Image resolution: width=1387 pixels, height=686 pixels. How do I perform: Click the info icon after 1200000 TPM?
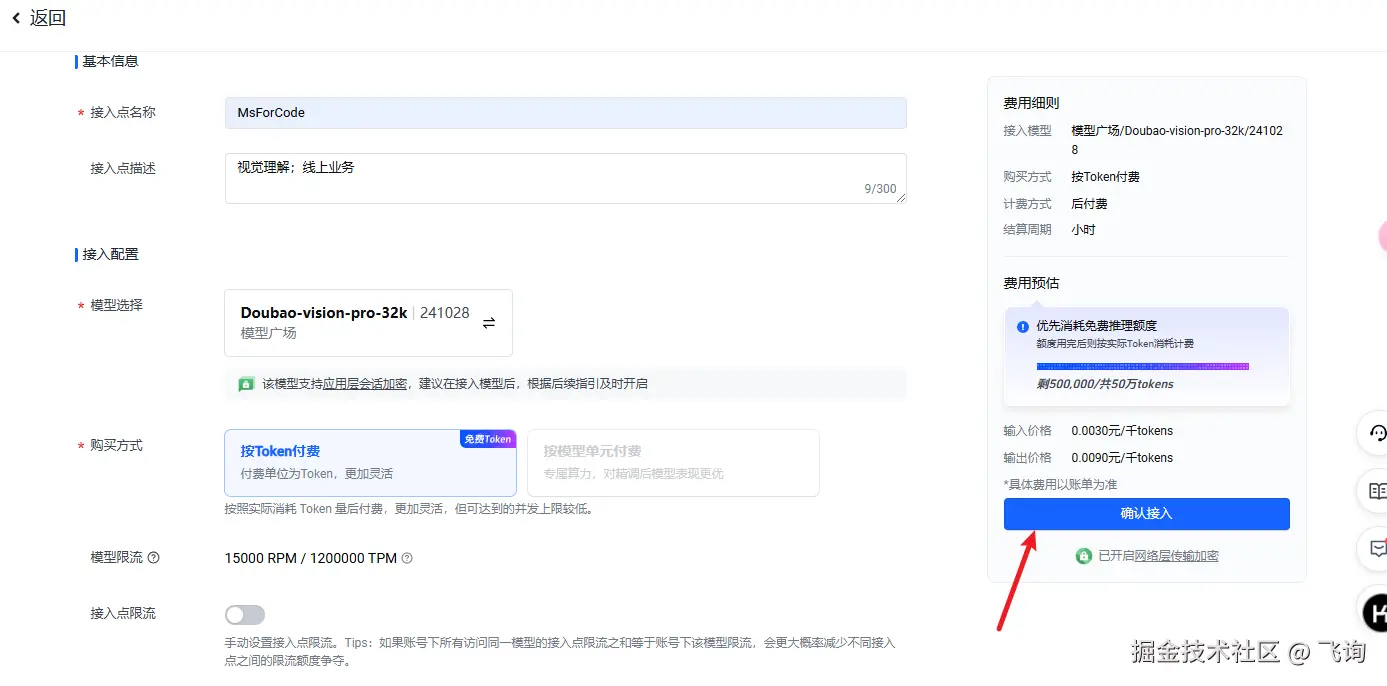407,558
